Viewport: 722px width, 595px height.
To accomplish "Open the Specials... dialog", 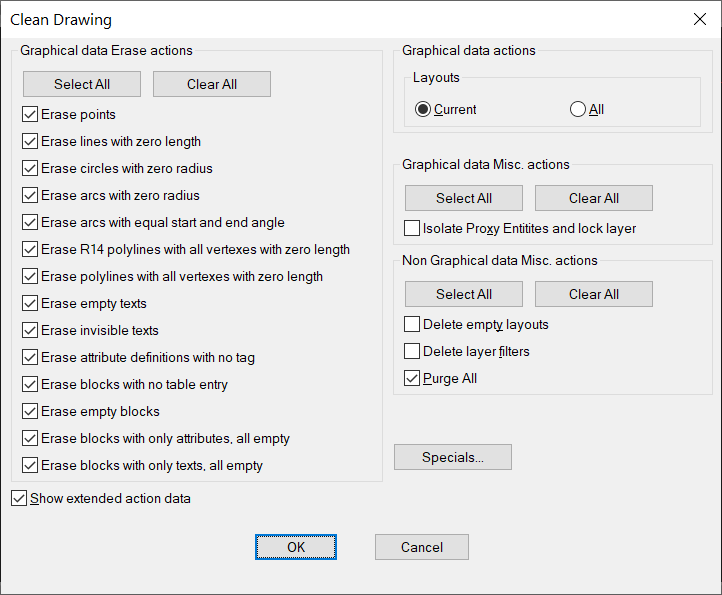I will (x=453, y=457).
